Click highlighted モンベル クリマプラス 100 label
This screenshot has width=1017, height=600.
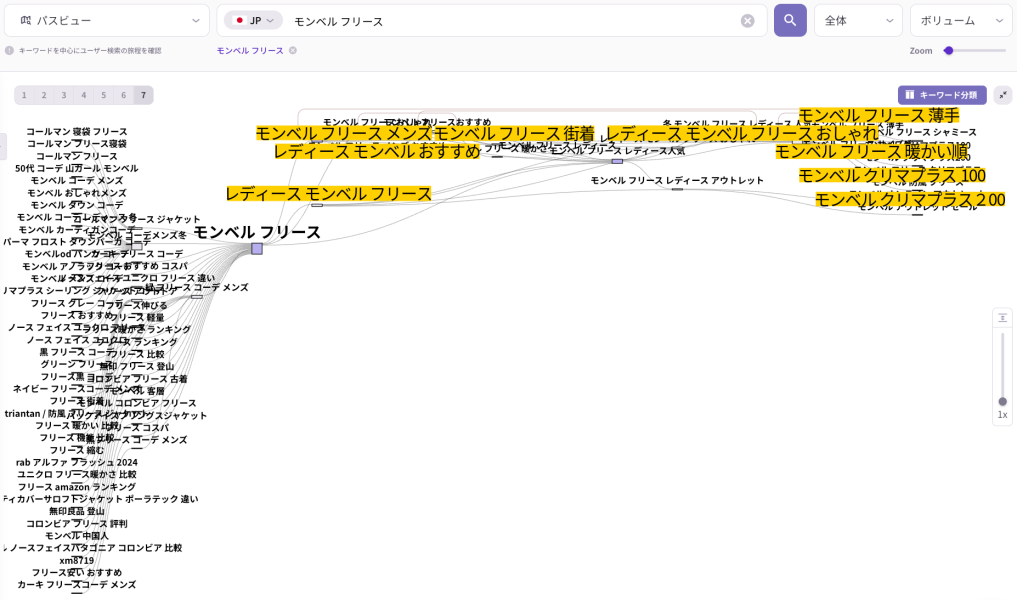pyautogui.click(x=892, y=176)
